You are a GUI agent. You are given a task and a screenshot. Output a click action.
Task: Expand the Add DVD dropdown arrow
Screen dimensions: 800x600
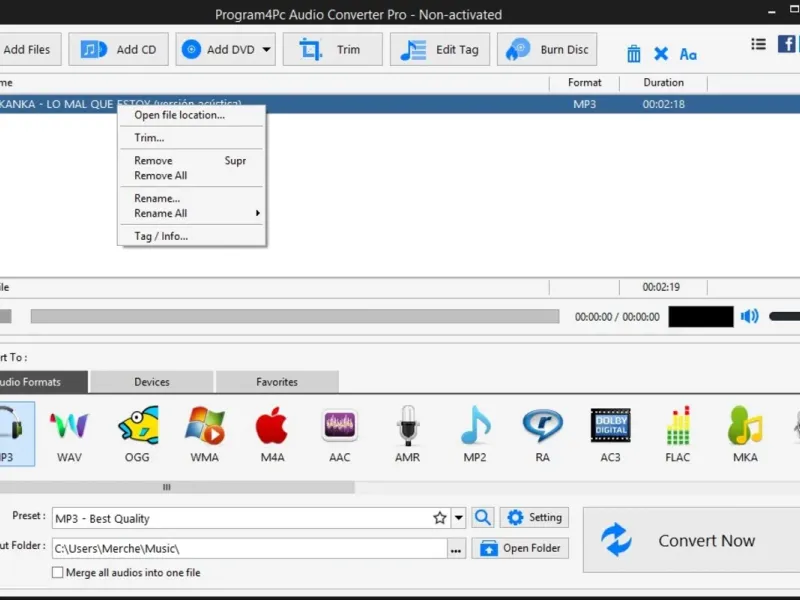point(267,49)
